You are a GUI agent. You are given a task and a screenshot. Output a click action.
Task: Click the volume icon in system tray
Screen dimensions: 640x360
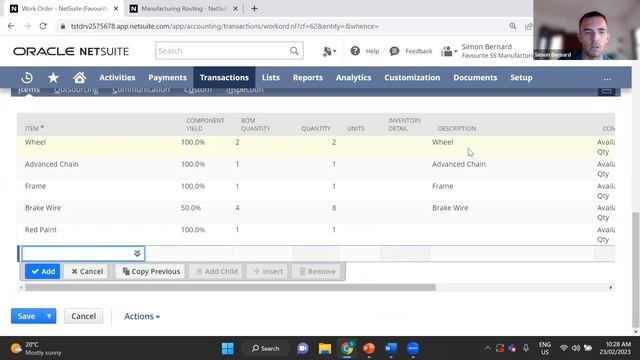[x=576, y=348]
